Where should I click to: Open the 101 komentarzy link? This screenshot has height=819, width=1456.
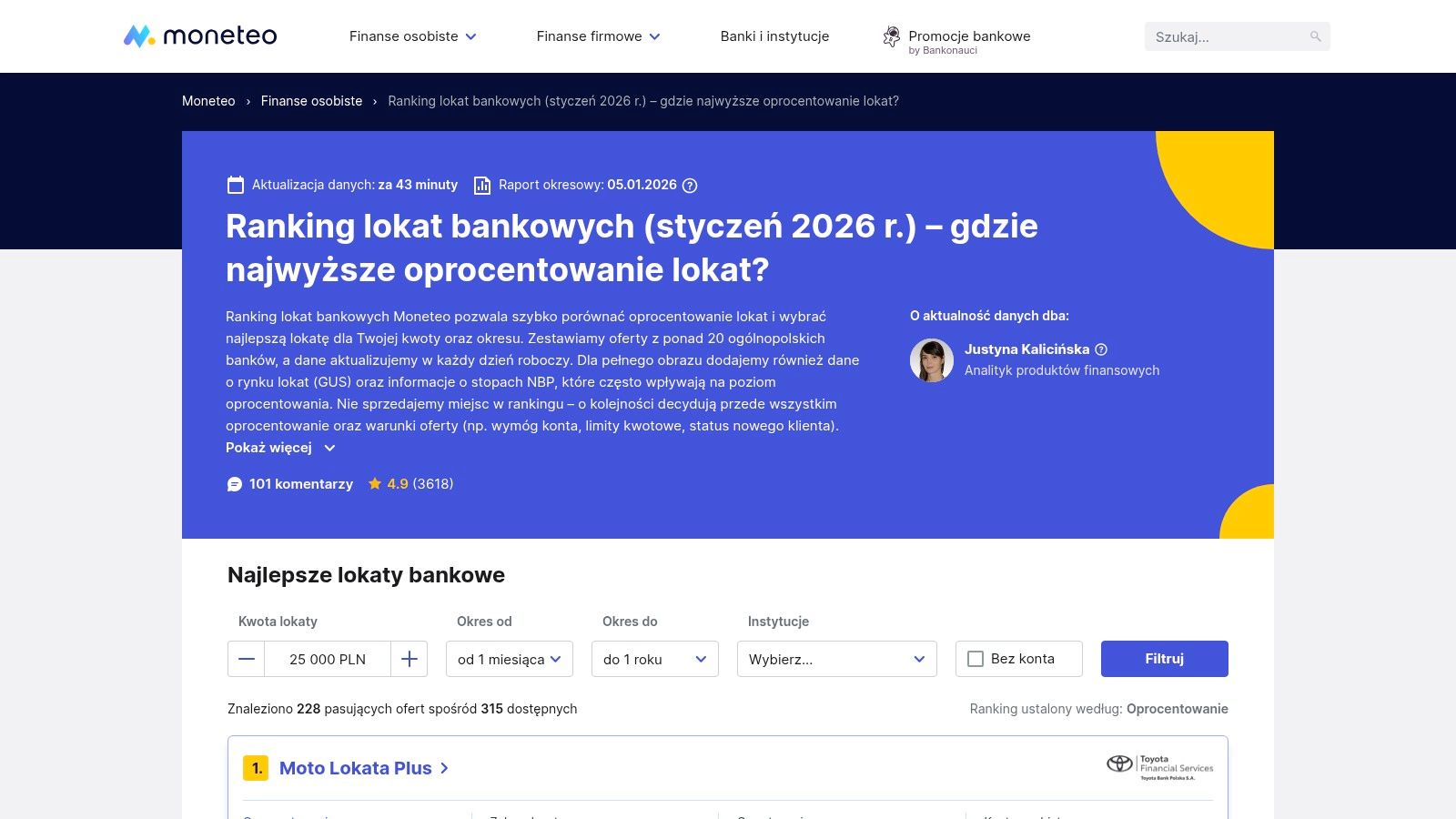click(x=301, y=484)
